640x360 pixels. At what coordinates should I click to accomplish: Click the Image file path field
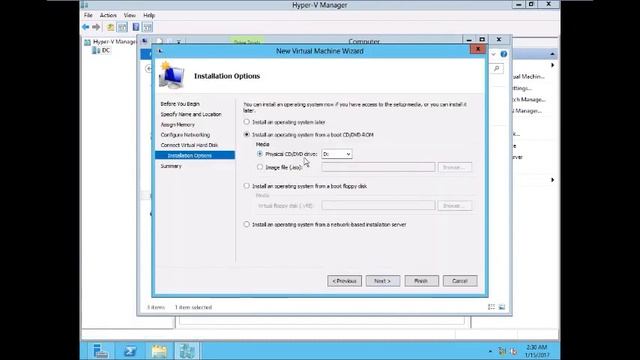click(x=378, y=167)
